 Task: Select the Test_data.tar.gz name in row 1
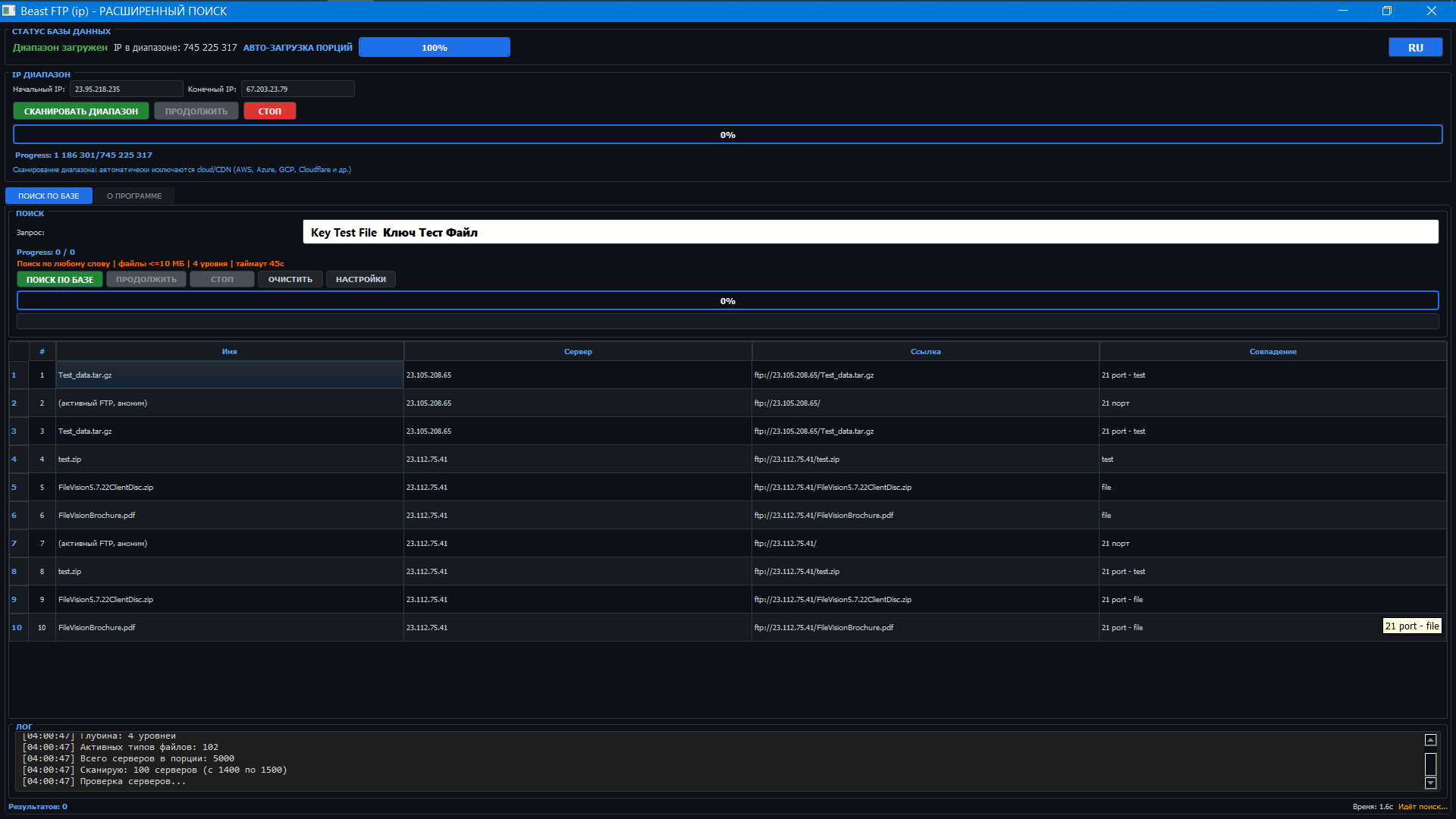230,375
